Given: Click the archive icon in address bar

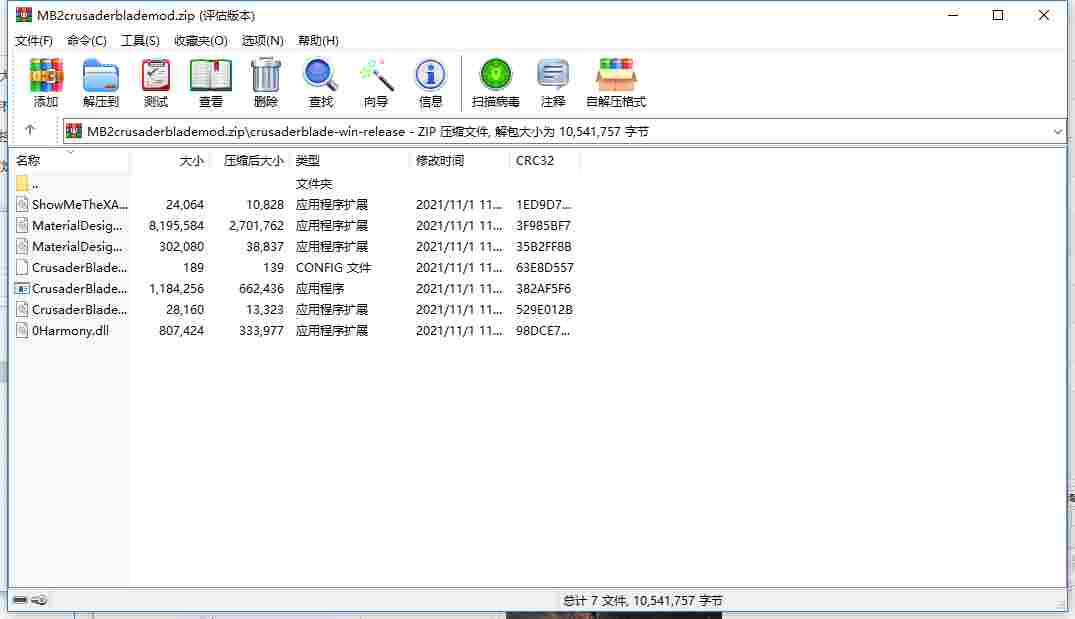Looking at the screenshot, I should 74,131.
